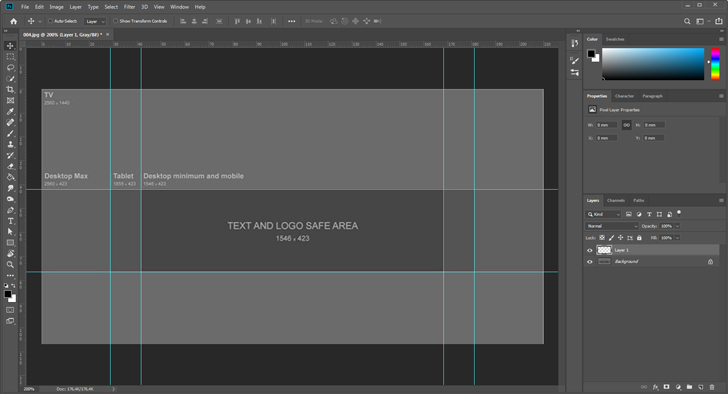Viewport: 728px width, 394px height.
Task: Select the Zoom tool in toolbar
Action: pos(10,265)
